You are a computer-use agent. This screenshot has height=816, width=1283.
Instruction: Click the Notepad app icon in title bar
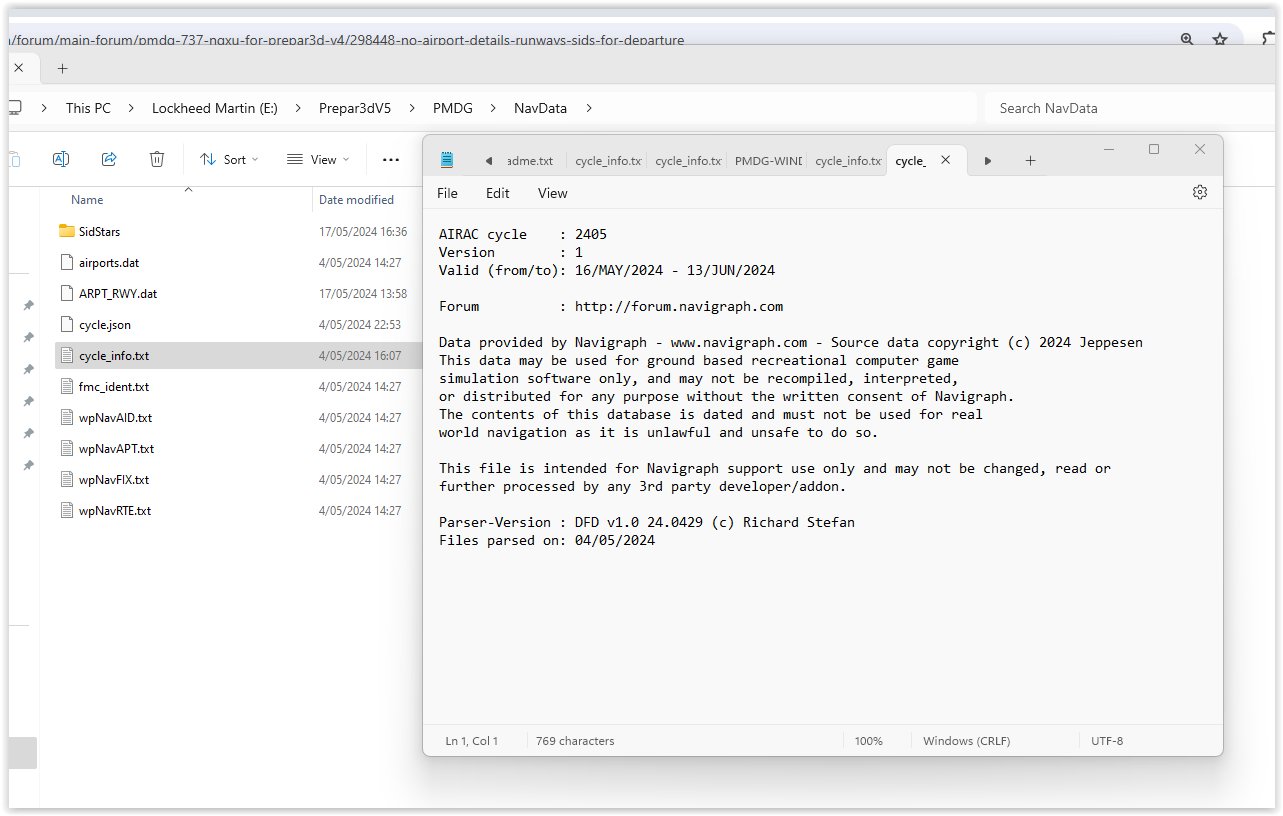point(447,160)
